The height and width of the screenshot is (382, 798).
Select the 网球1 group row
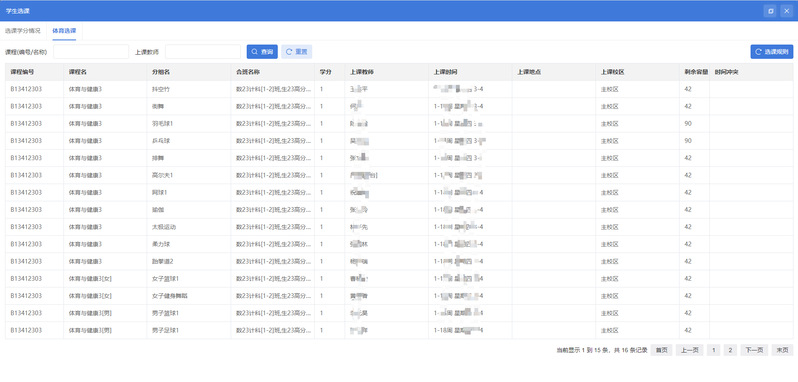coord(399,192)
